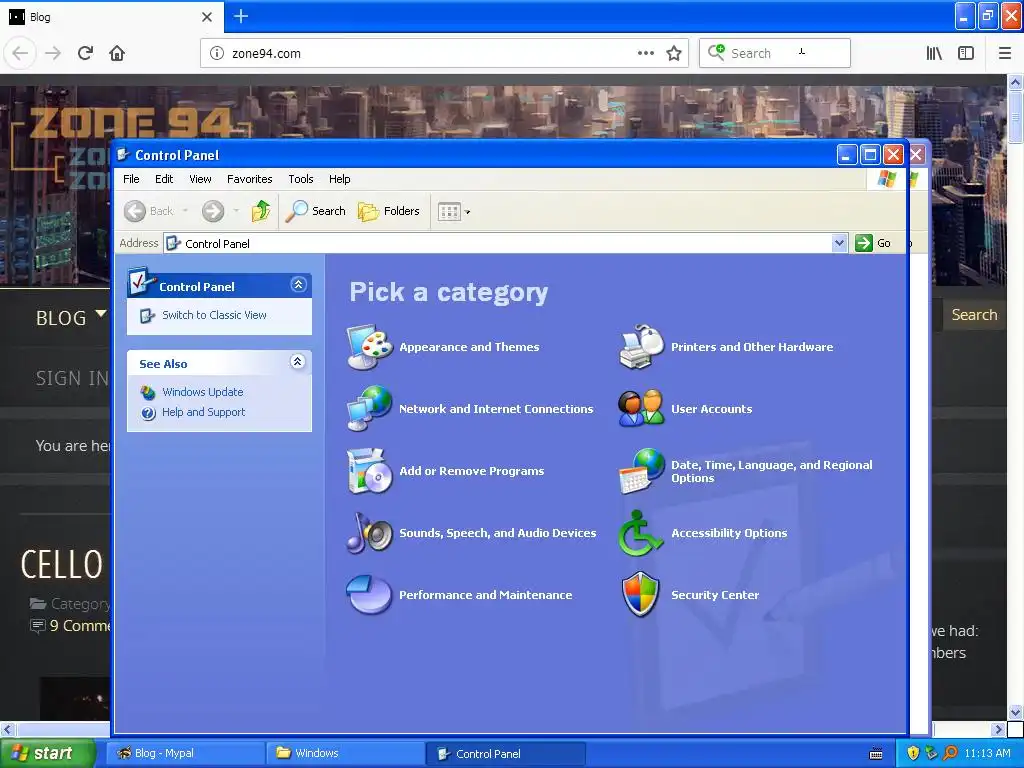
Task: Open Sounds, Speech, and Audio Devices icon
Action: (x=370, y=533)
